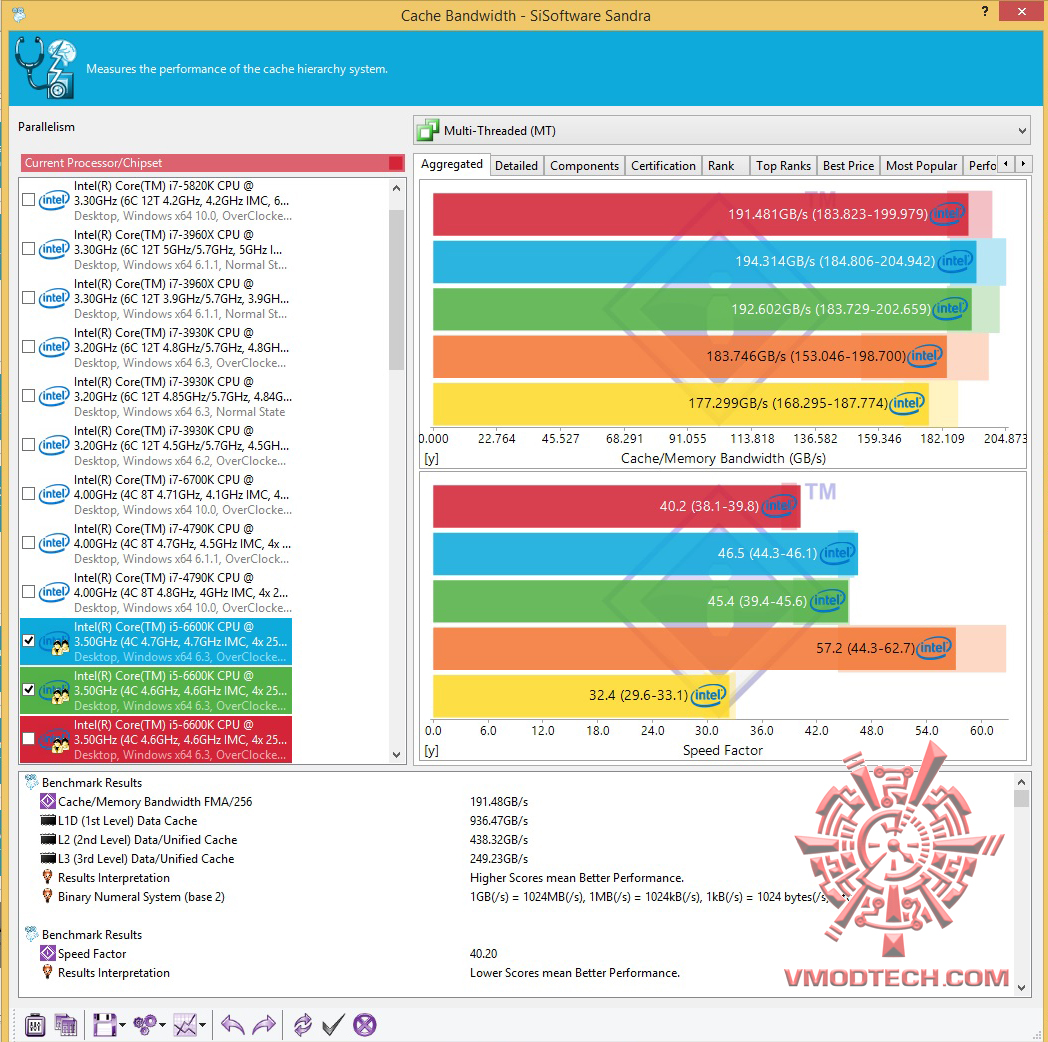Click processor list scroll up arrow
1048x1042 pixels.
(x=396, y=188)
